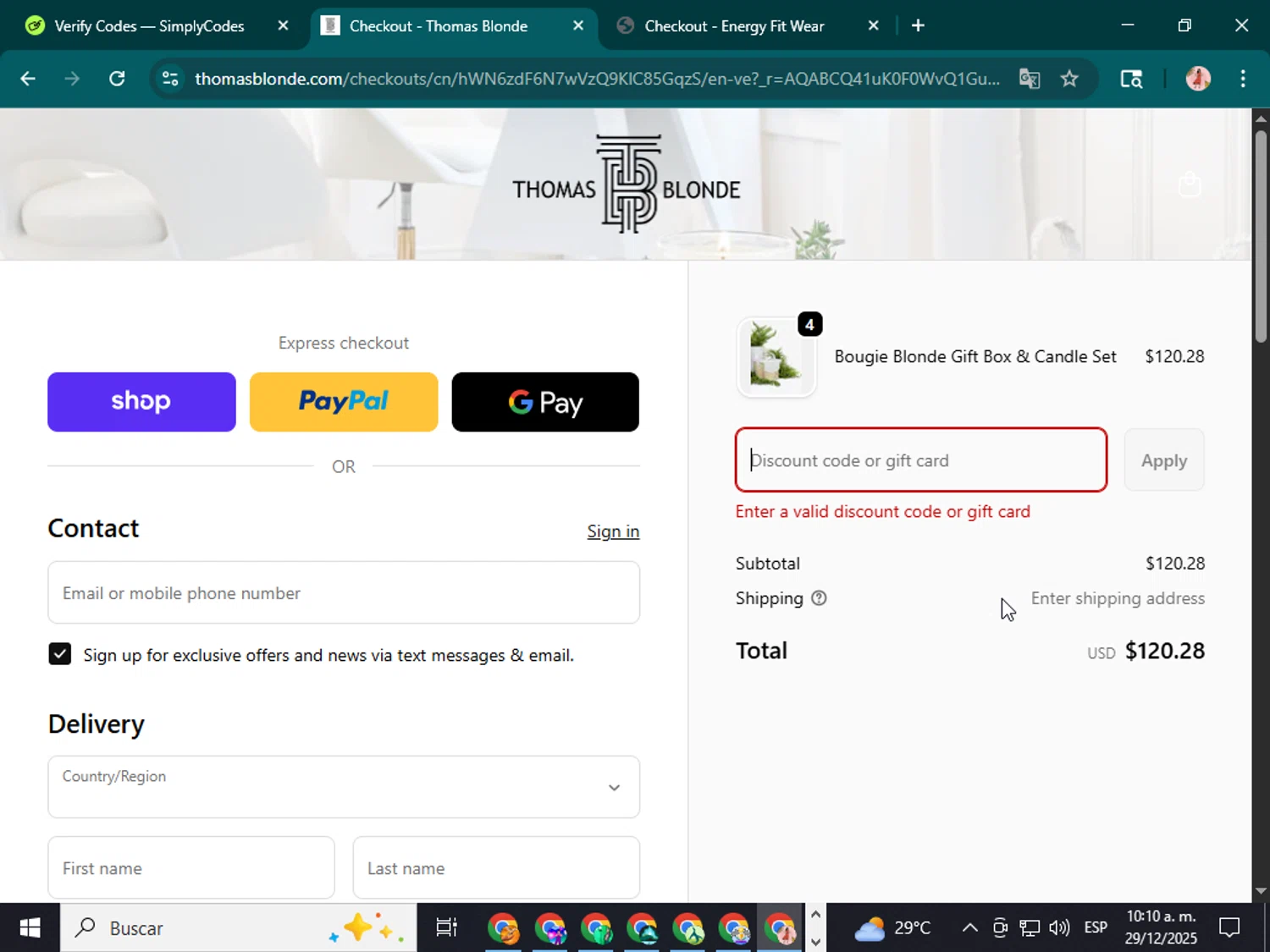Click the Discount code or gift card field
This screenshot has width=1270, height=952.
coord(921,459)
